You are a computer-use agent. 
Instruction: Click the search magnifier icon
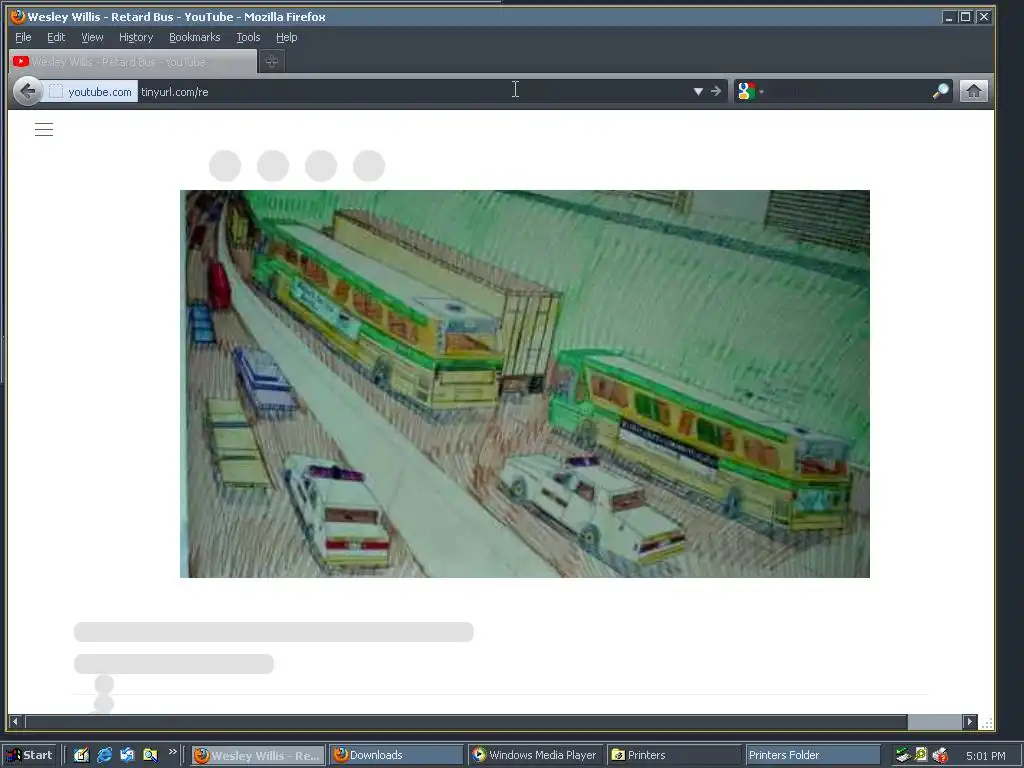click(x=940, y=91)
